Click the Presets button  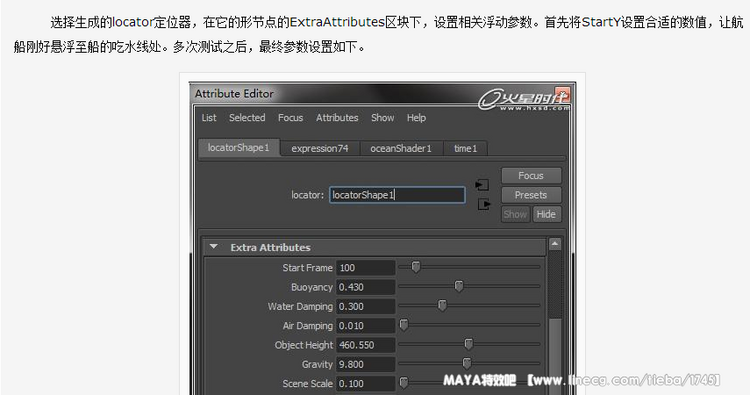[x=531, y=195]
